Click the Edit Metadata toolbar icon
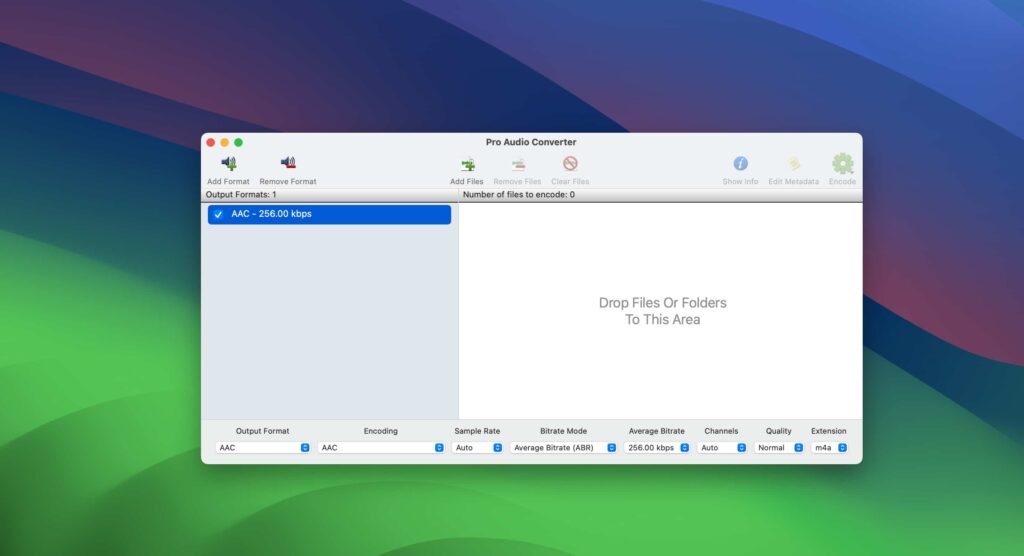Screen dimensions: 1024x556 [793, 163]
